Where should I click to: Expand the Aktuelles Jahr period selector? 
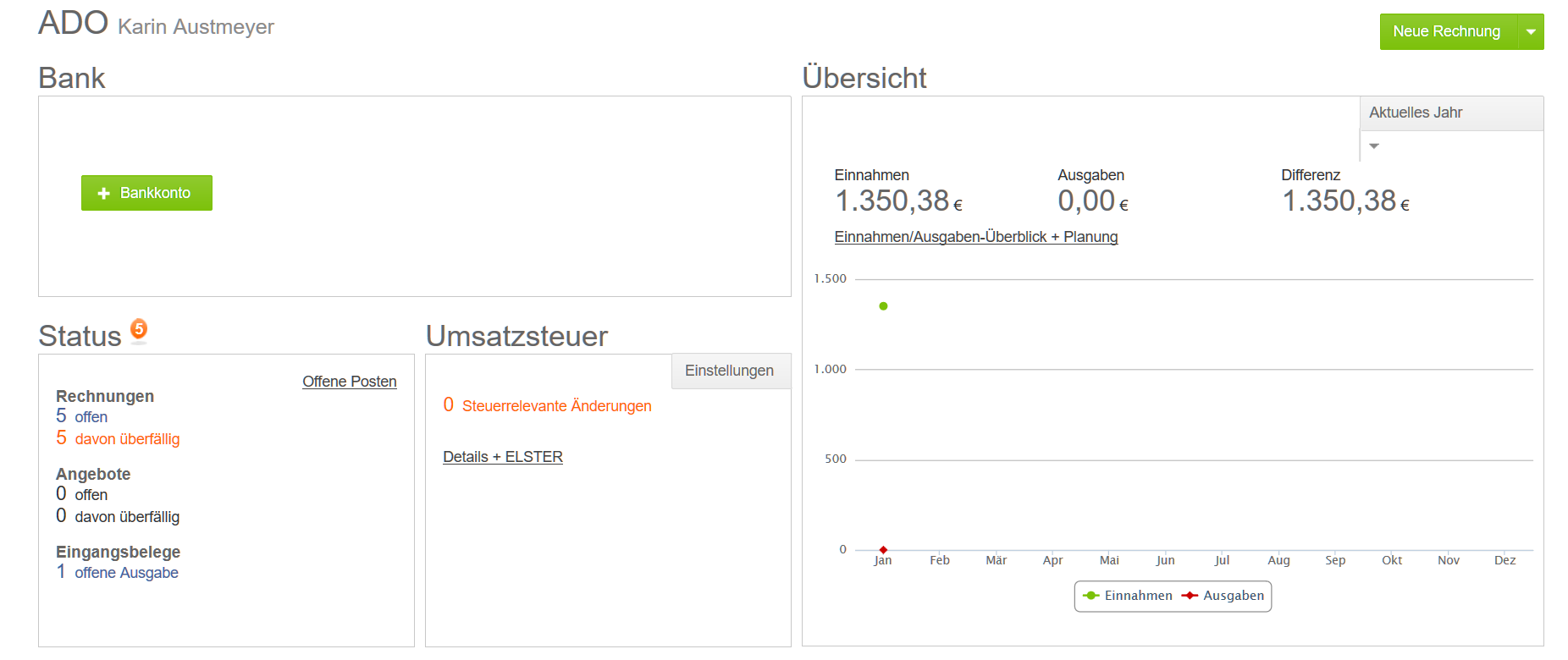1450,113
